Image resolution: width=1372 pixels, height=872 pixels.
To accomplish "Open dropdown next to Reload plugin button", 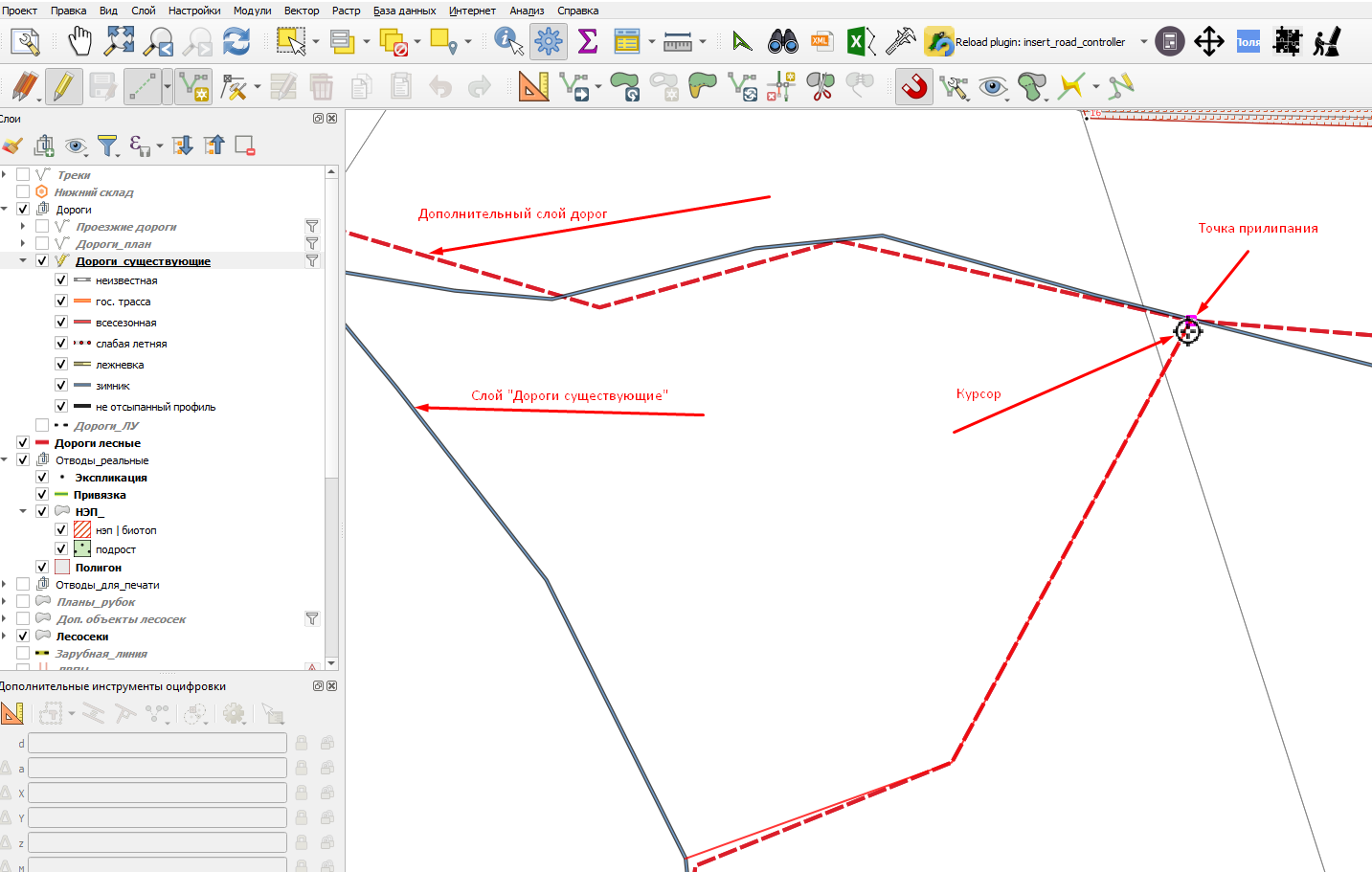I will coord(1143,41).
